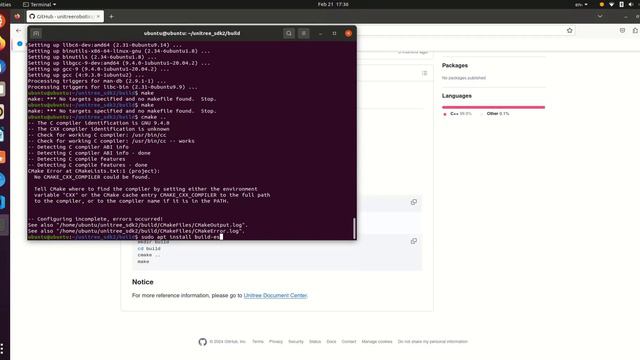The width and height of the screenshot is (640, 360).
Task: Click the GitHub logo in the footer
Action: pos(202,342)
